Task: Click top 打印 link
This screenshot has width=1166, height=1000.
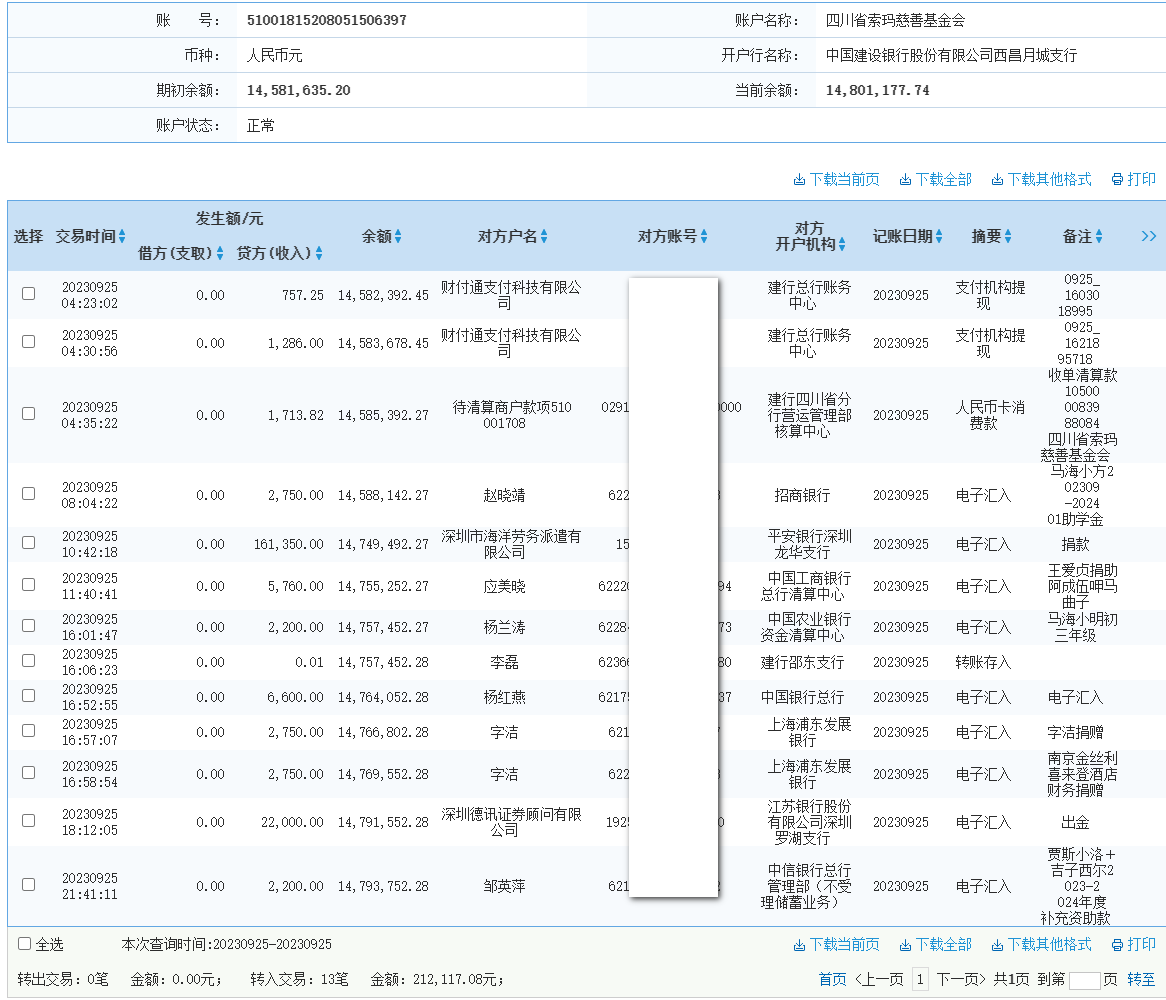Action: (1141, 180)
